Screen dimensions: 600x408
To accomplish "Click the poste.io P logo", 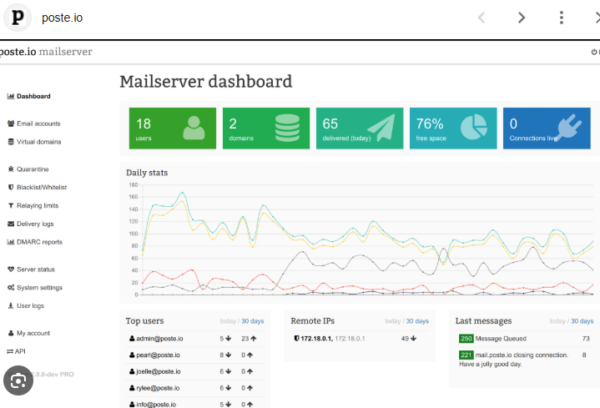I will point(17,18).
